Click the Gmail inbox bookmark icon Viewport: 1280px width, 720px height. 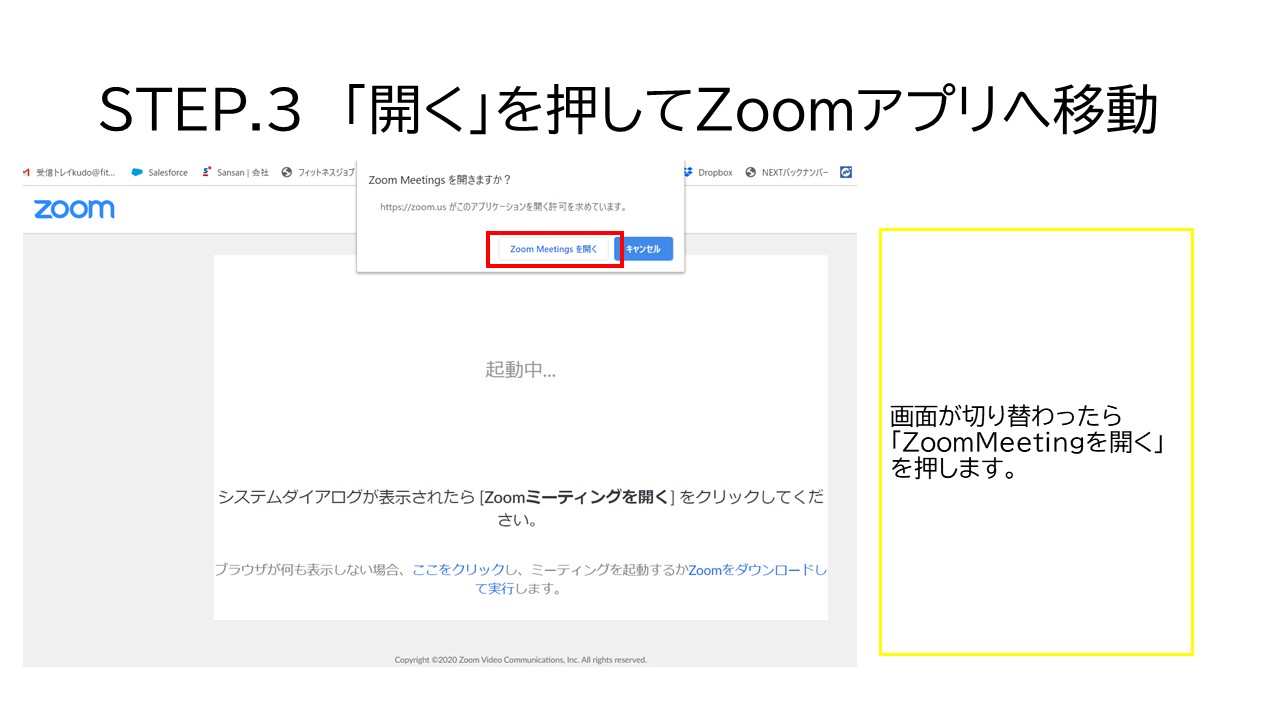click(x=27, y=172)
